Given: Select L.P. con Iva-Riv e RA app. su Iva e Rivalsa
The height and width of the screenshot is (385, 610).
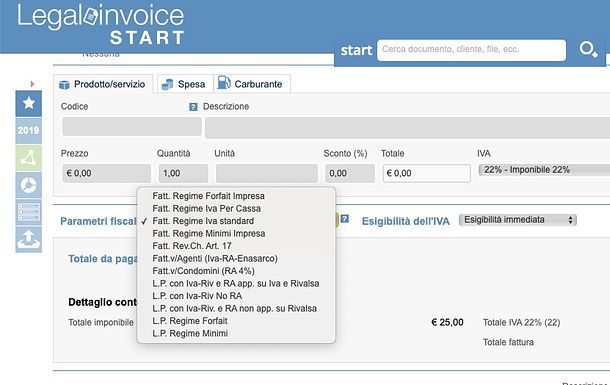Looking at the screenshot, I should pyautogui.click(x=236, y=284).
